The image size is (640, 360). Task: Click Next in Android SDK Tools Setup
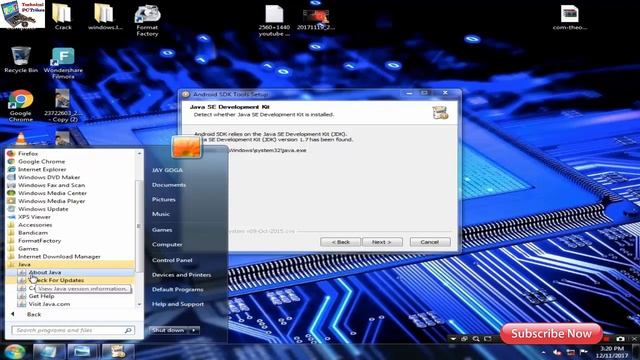pos(382,242)
